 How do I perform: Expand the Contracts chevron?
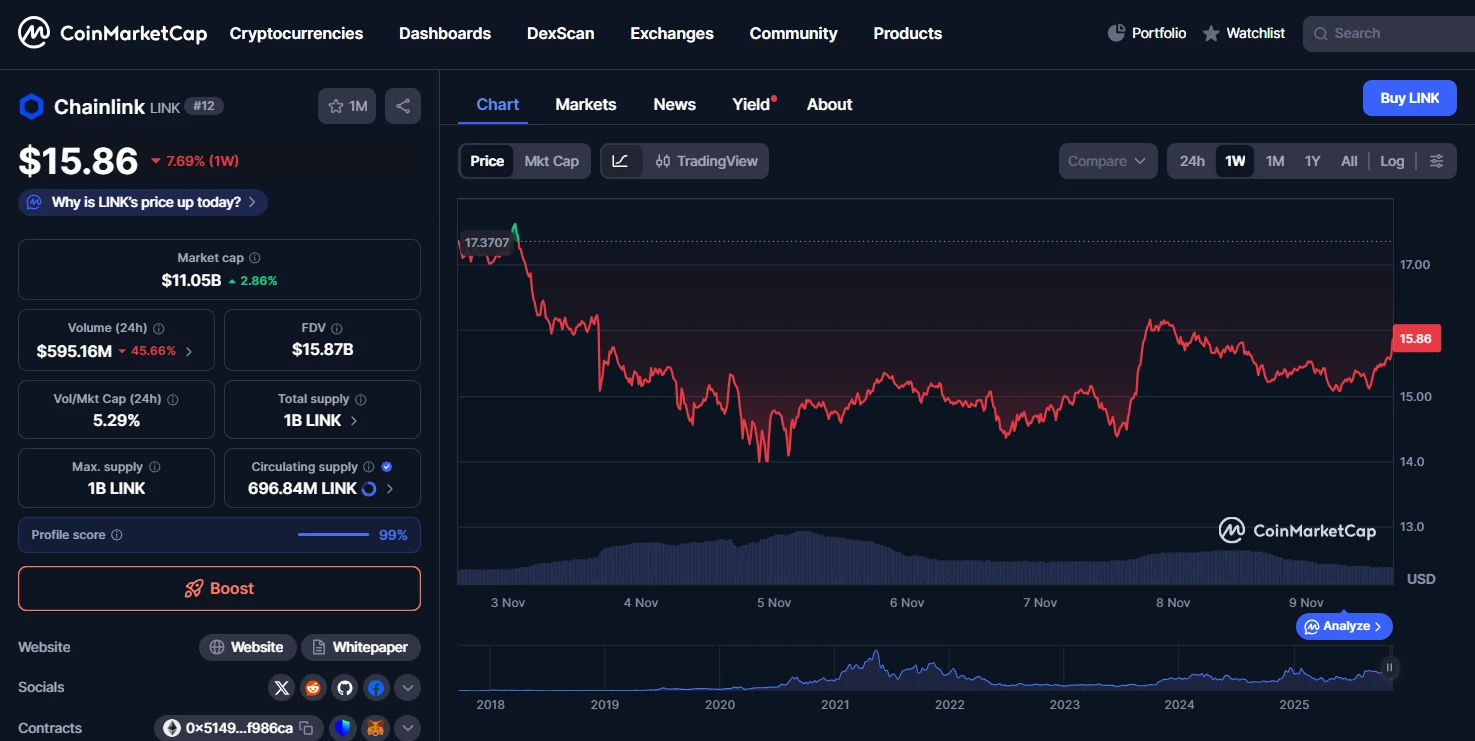pyautogui.click(x=407, y=728)
